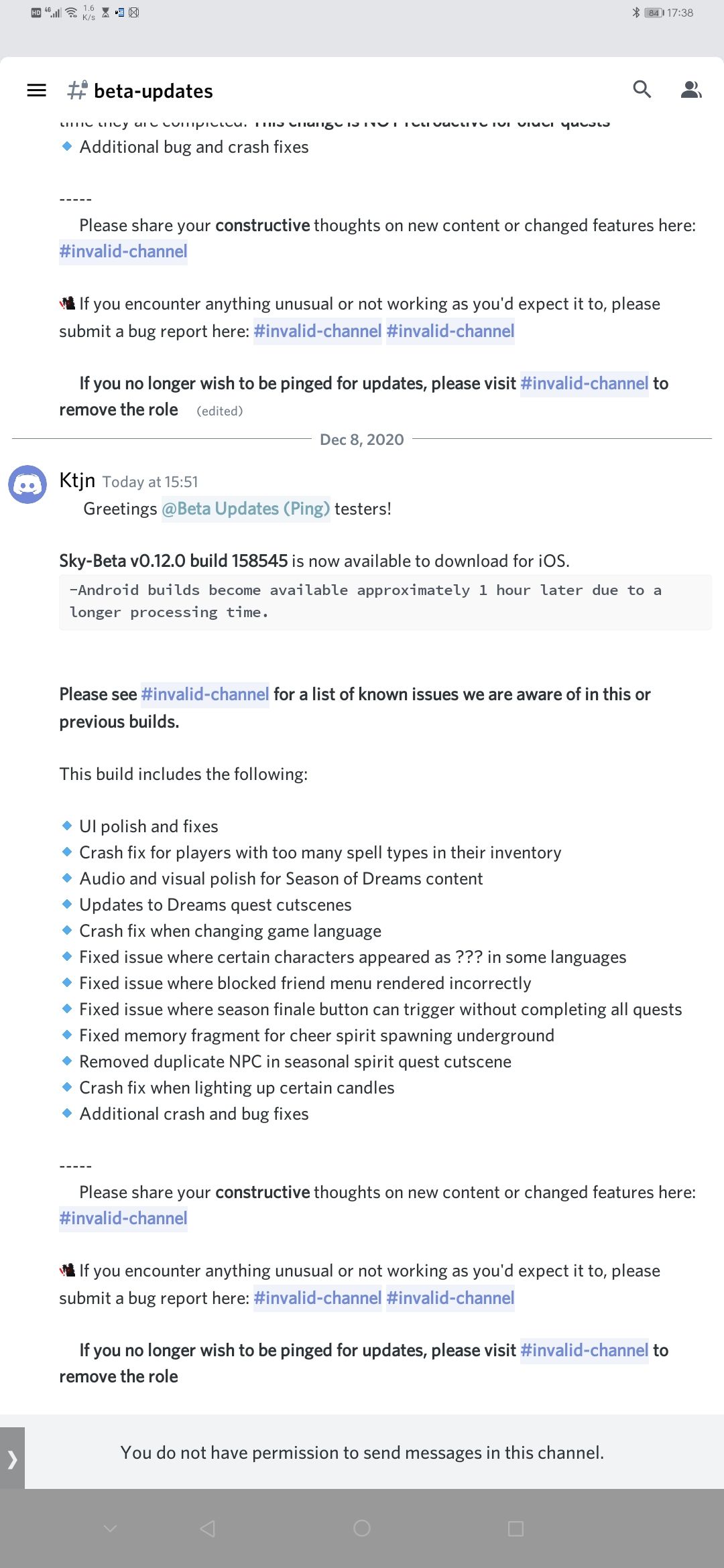Tap the (edited) label on message
The image size is (724, 1568).
point(220,411)
